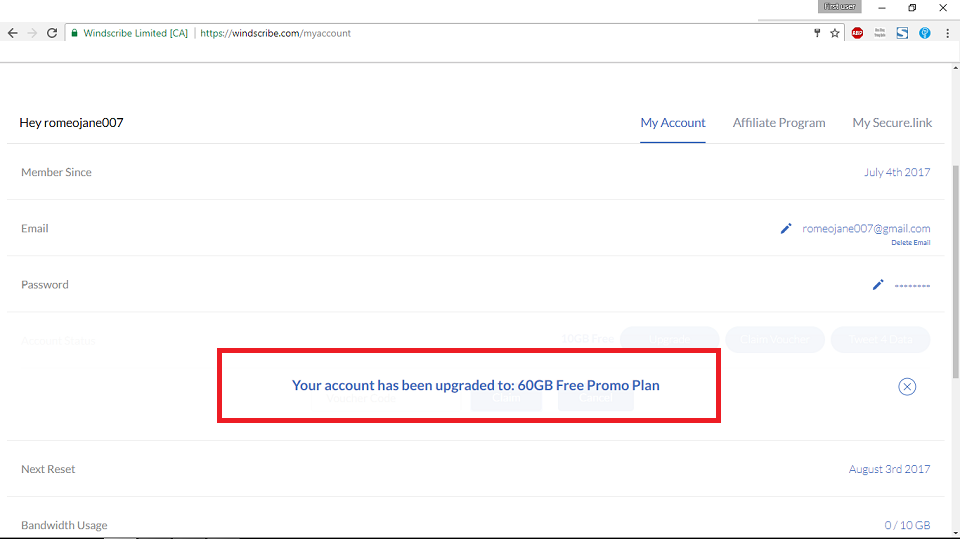Minimize the browser window
Viewport: 960px width, 539px height.
(x=882, y=8)
